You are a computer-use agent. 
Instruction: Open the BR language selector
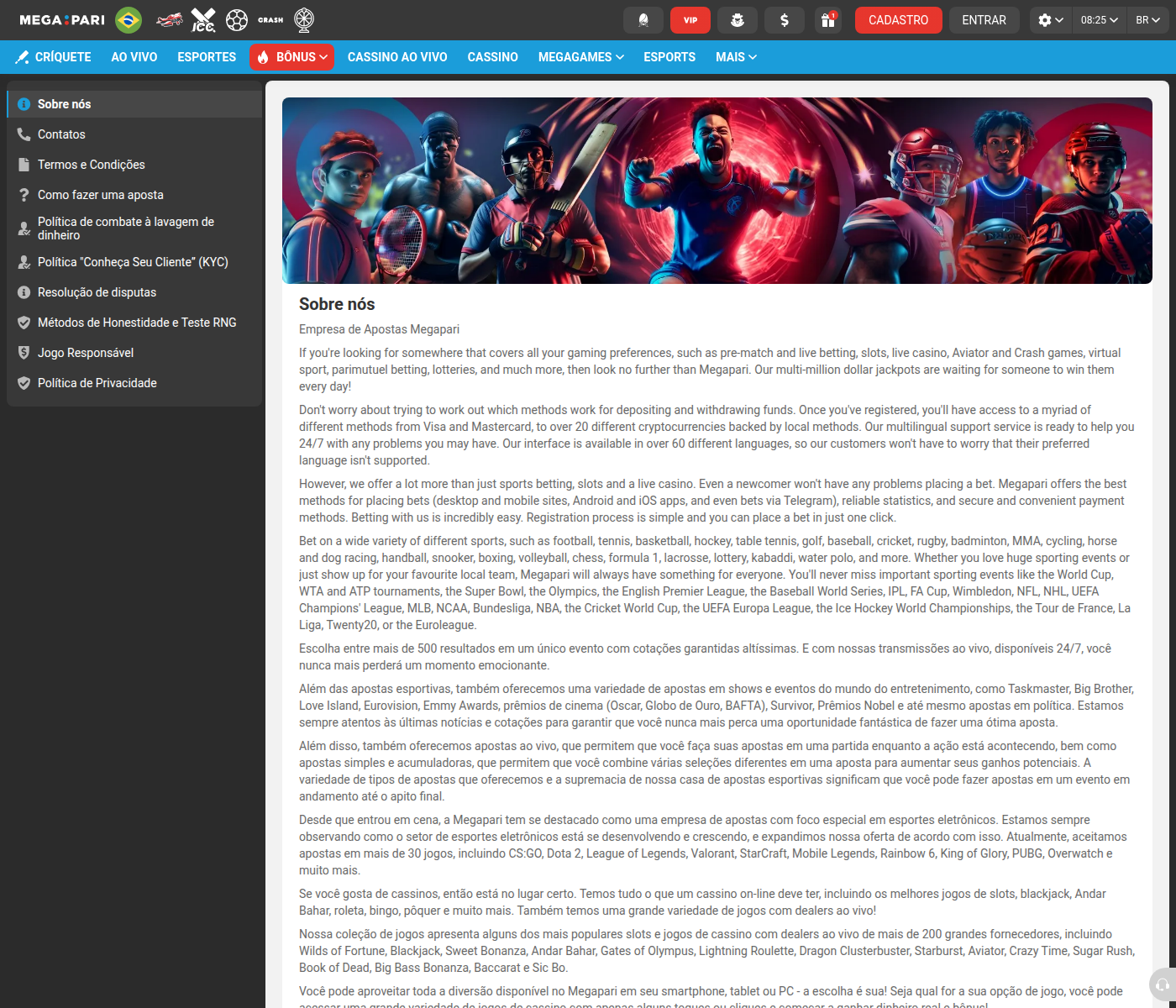tap(1147, 20)
